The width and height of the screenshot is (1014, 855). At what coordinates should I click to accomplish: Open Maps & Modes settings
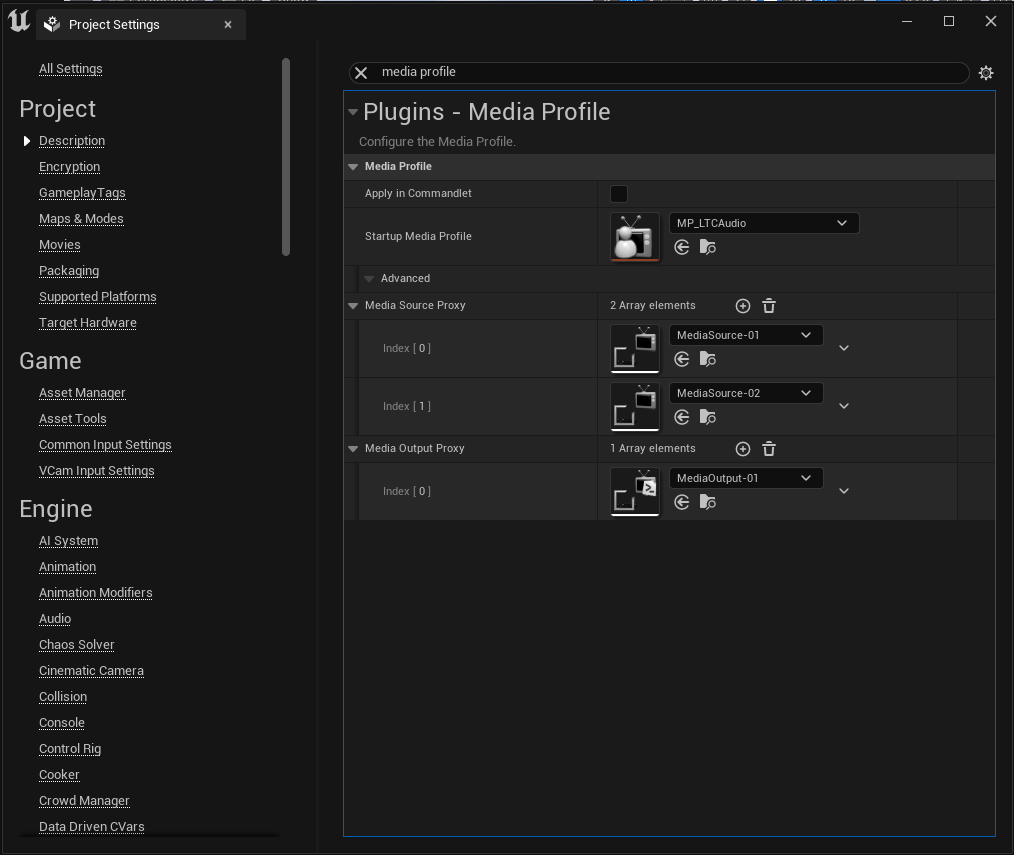pyautogui.click(x=81, y=219)
